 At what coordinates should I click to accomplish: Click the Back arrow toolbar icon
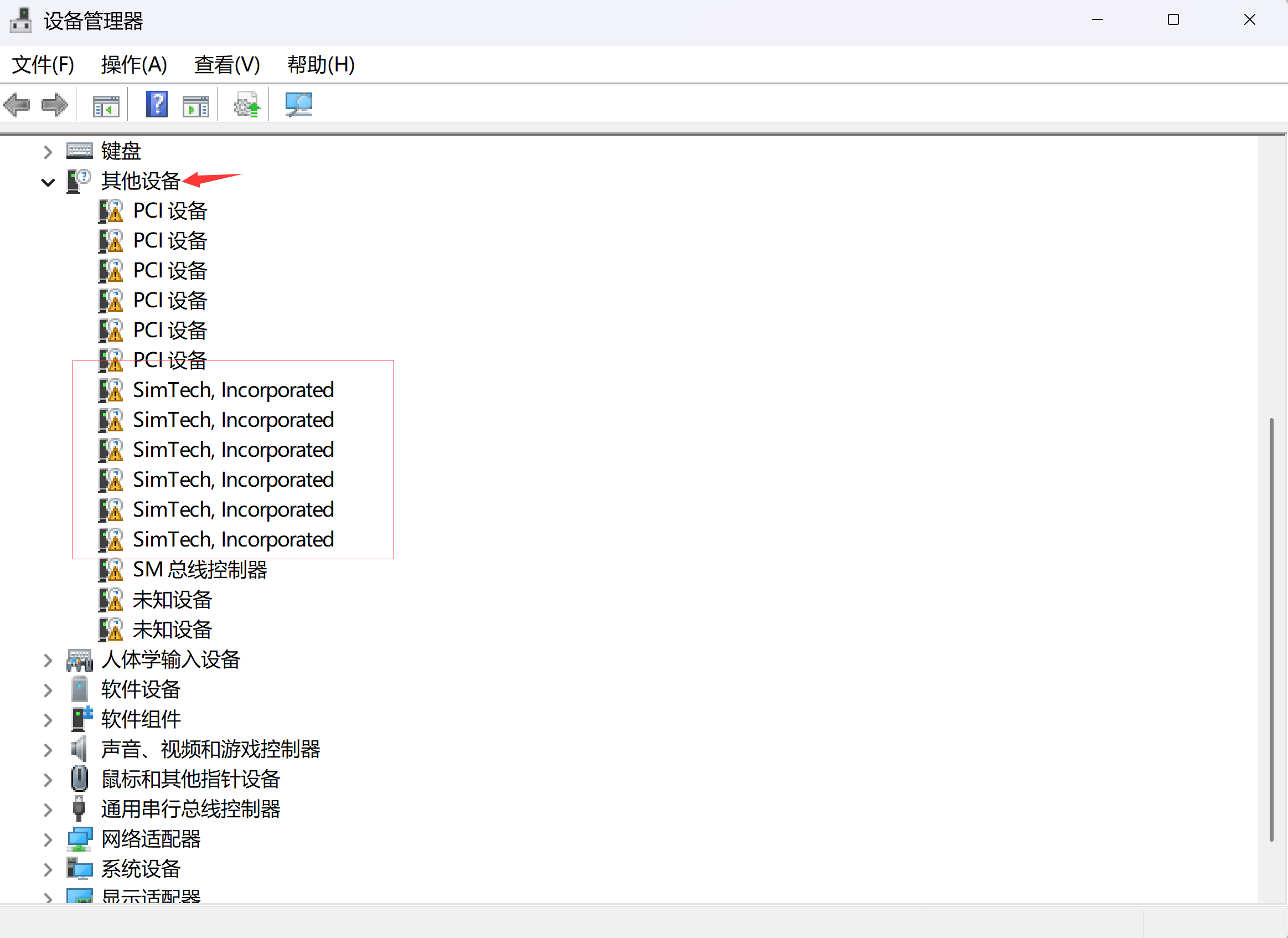click(x=17, y=105)
